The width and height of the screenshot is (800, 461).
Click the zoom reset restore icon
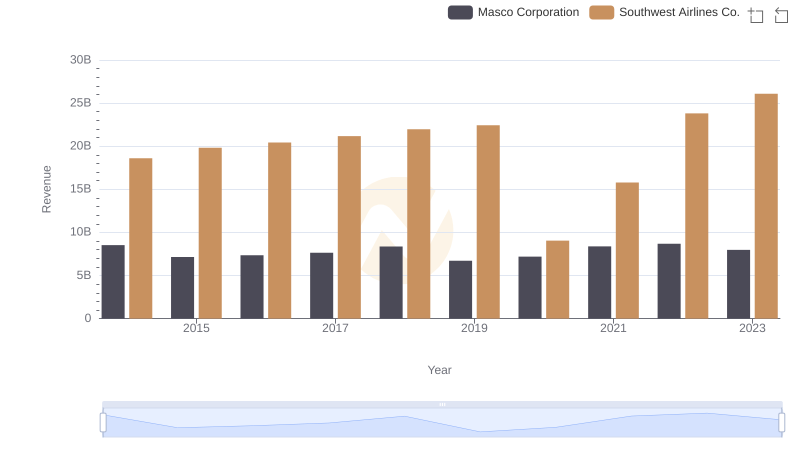781,15
